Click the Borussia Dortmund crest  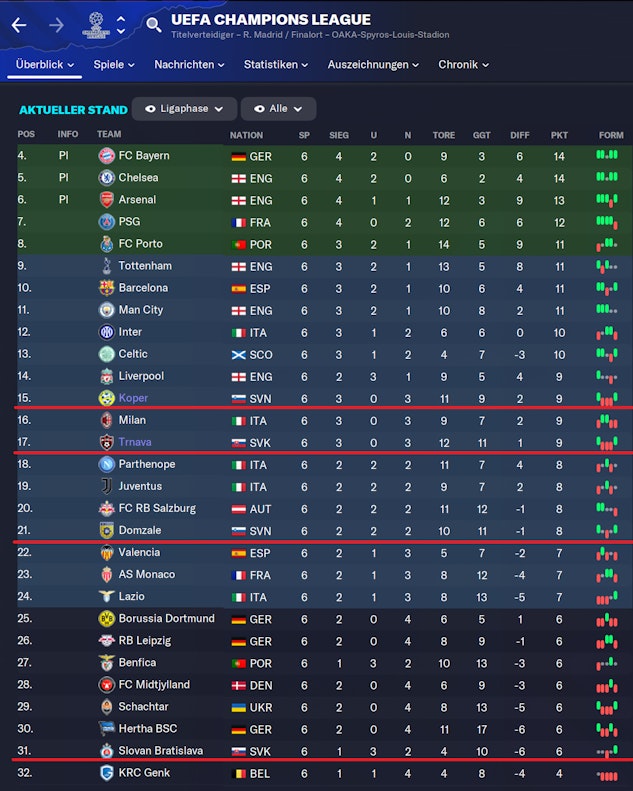(106, 619)
